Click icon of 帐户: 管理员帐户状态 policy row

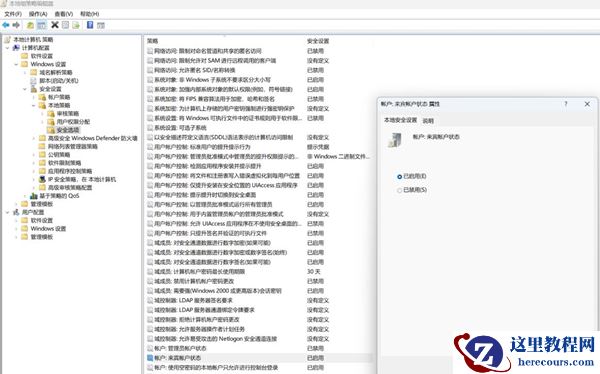coord(150,348)
